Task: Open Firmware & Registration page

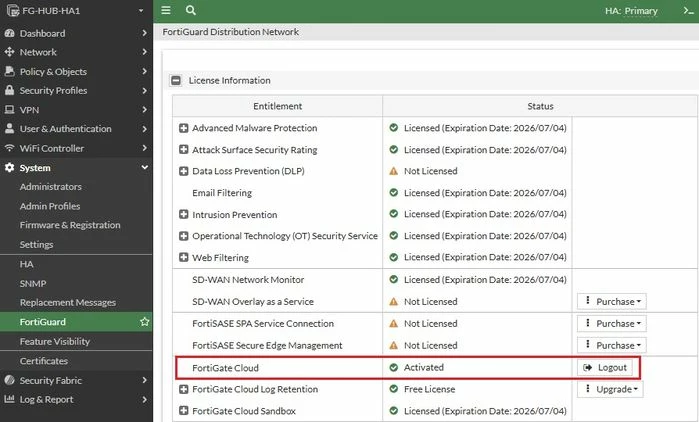Action: pos(70,225)
